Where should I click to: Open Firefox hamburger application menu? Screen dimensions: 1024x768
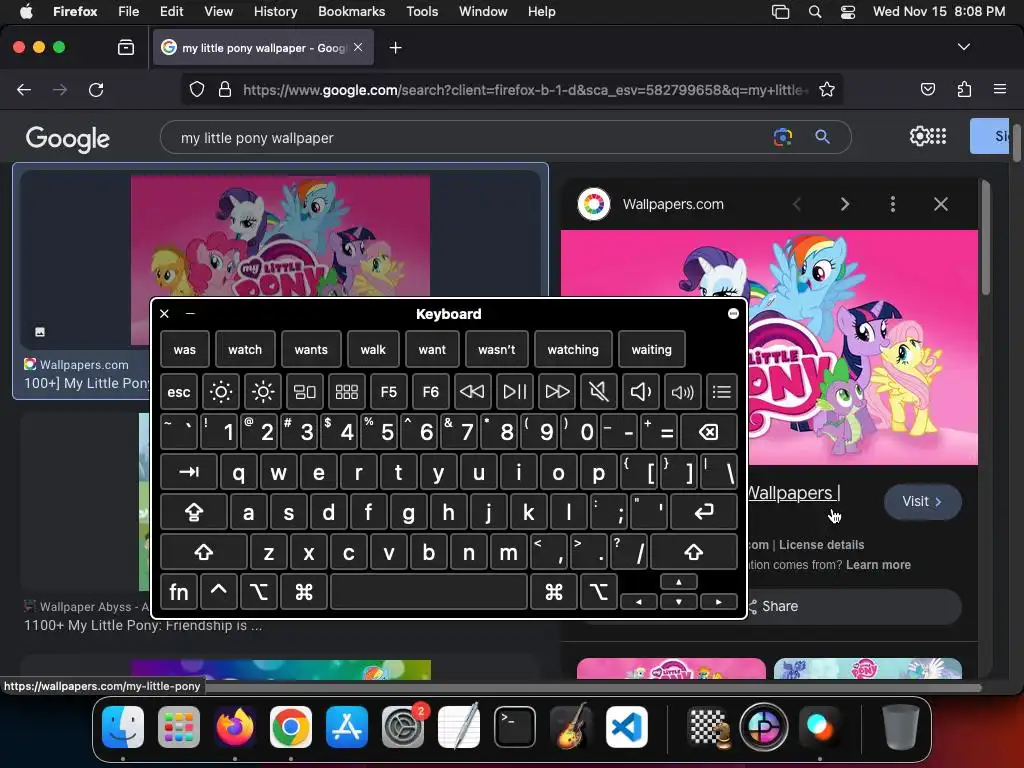(1000, 89)
